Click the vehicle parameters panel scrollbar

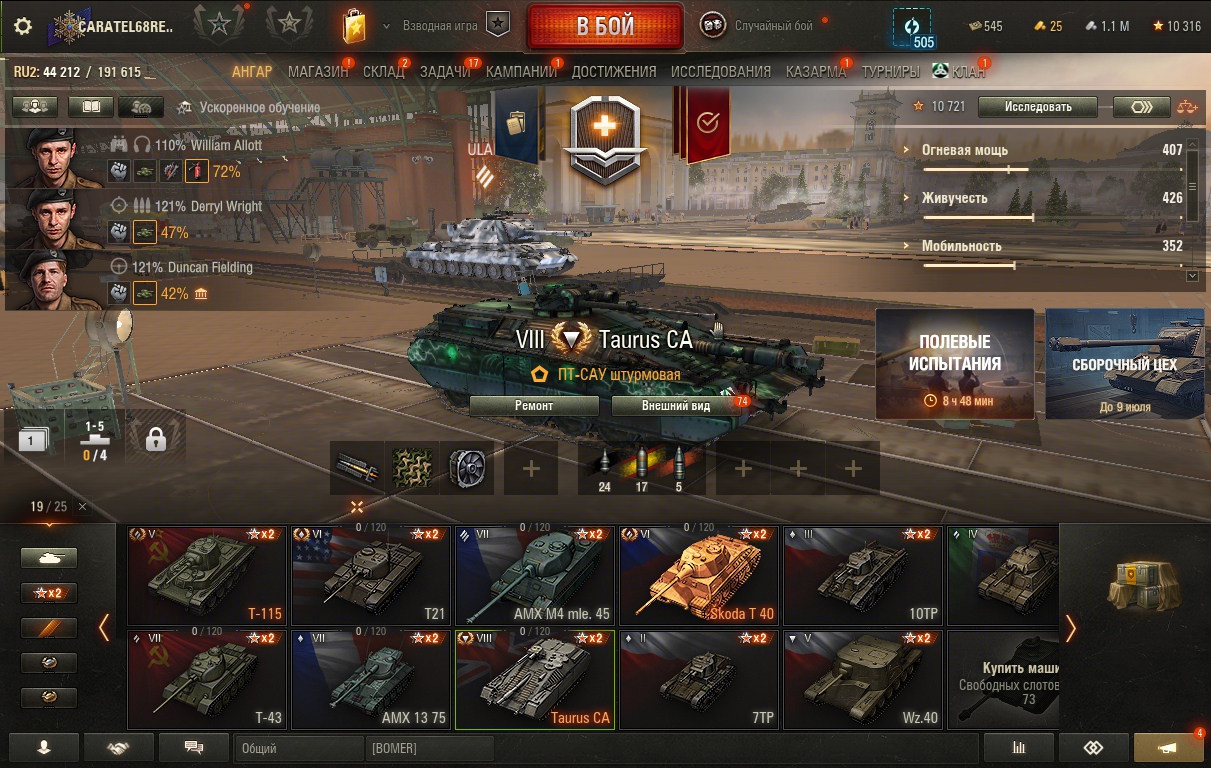(x=1192, y=210)
